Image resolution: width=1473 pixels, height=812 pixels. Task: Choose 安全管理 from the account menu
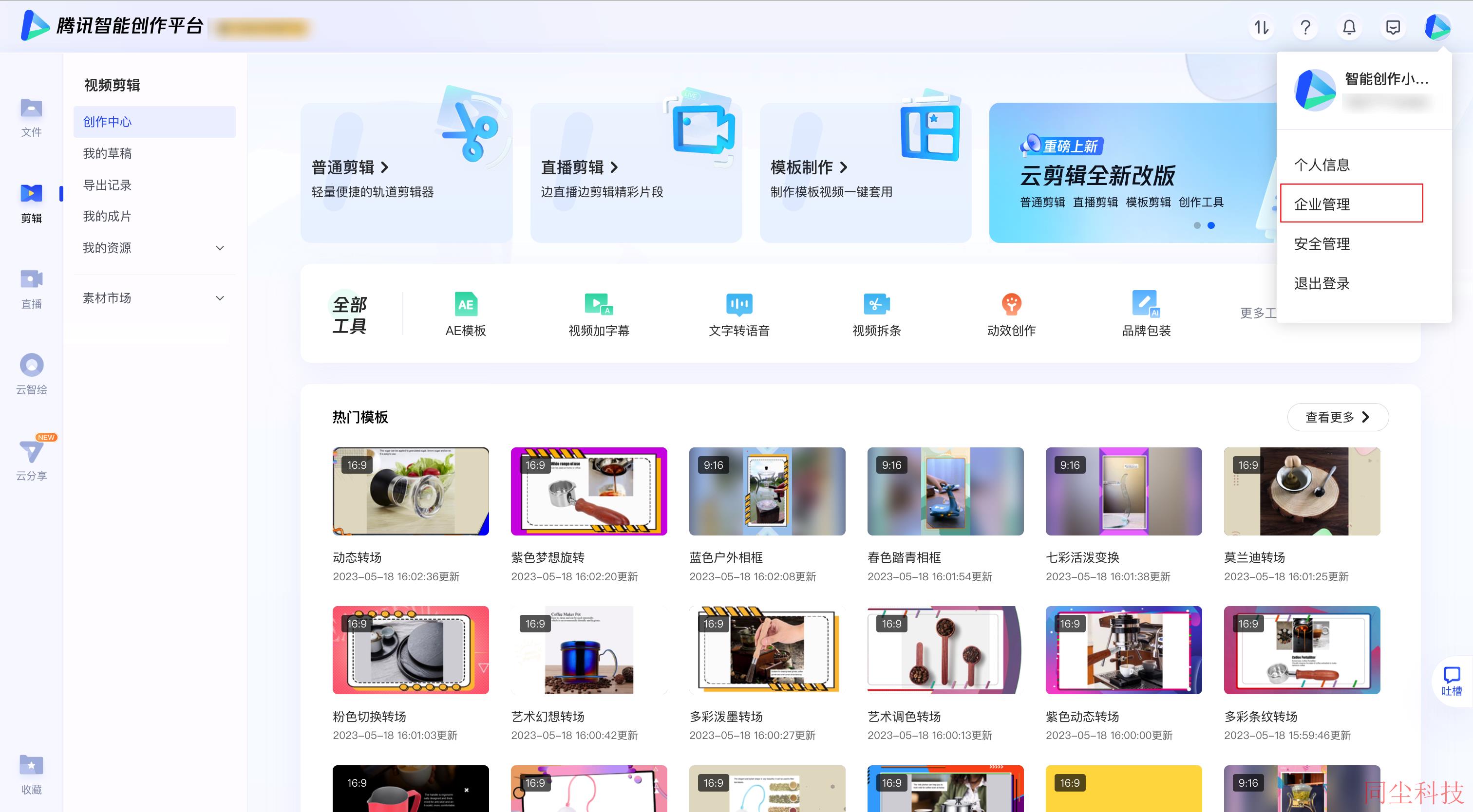1322,243
